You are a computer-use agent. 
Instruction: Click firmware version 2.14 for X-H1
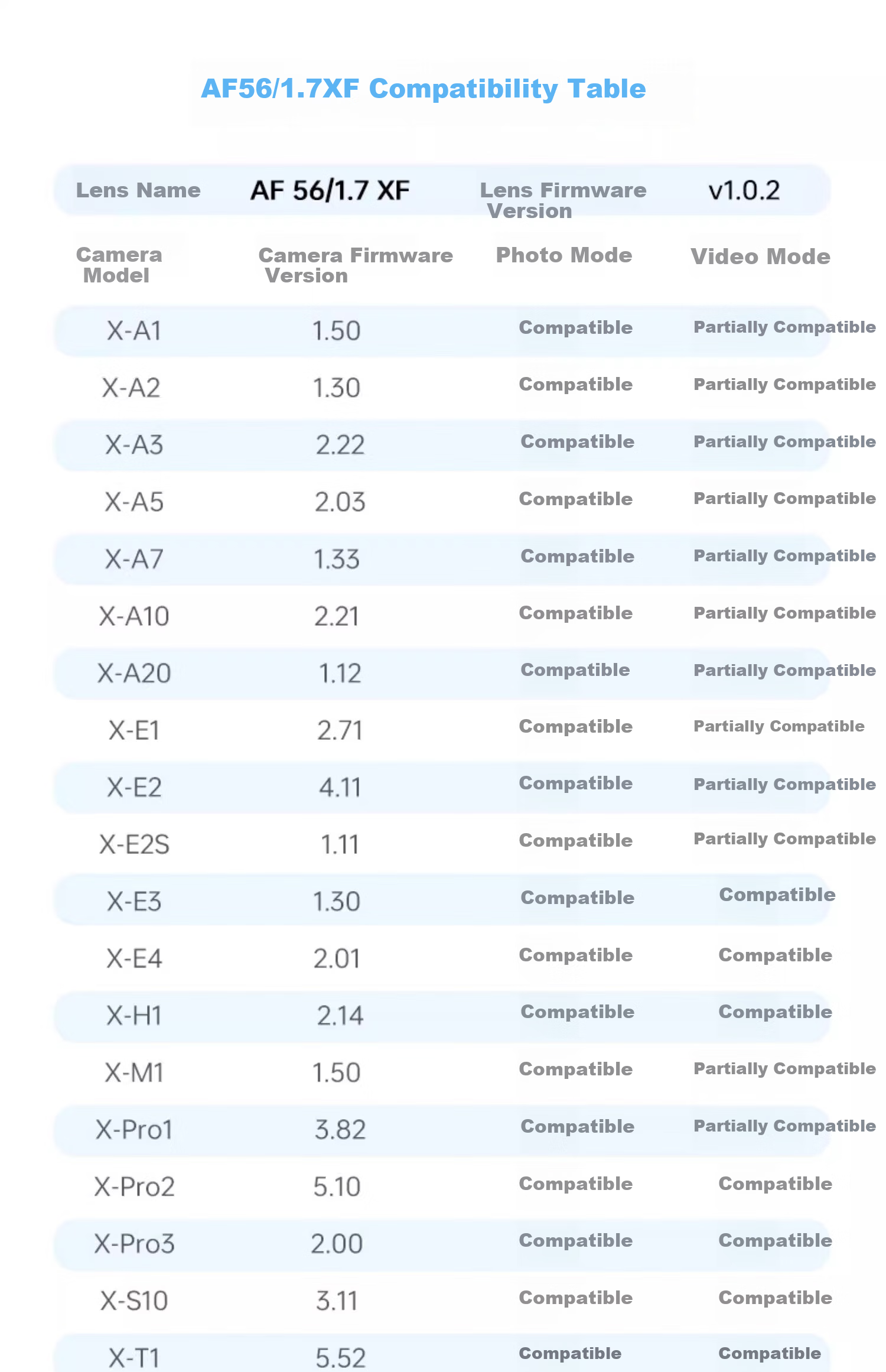click(340, 1015)
